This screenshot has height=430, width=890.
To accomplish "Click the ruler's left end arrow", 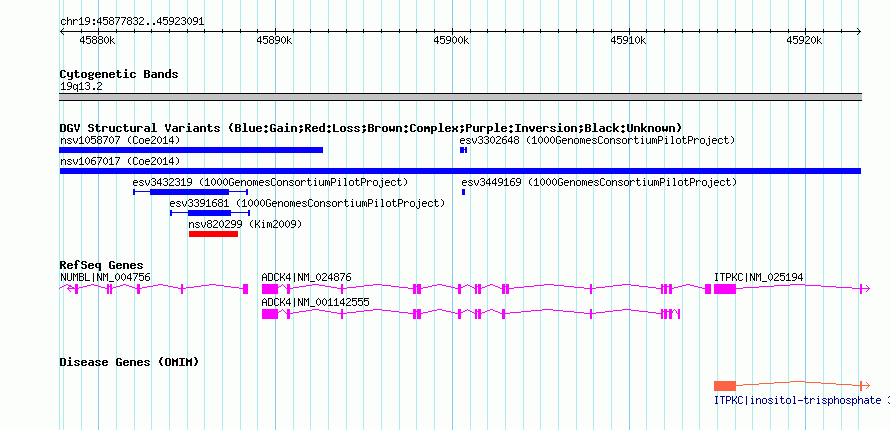I will pyautogui.click(x=62, y=32).
